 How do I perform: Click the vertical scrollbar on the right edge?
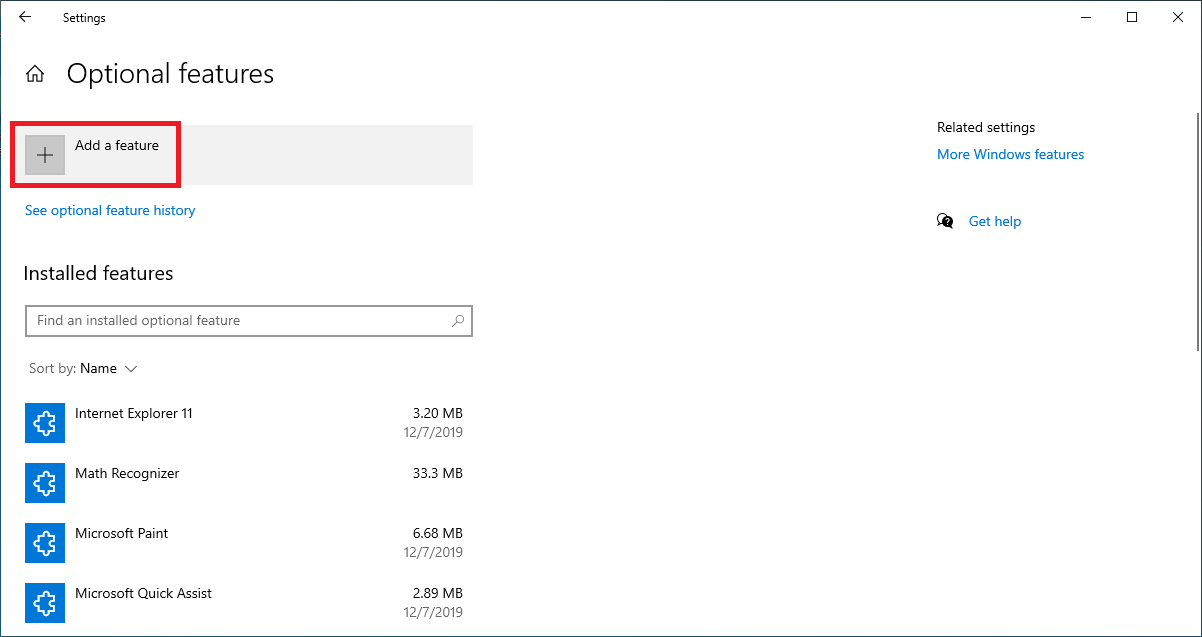[x=1196, y=200]
